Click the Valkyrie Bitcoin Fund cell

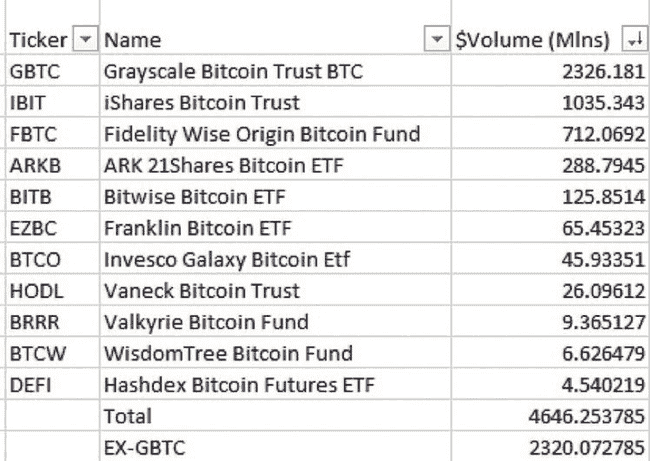tap(206, 322)
